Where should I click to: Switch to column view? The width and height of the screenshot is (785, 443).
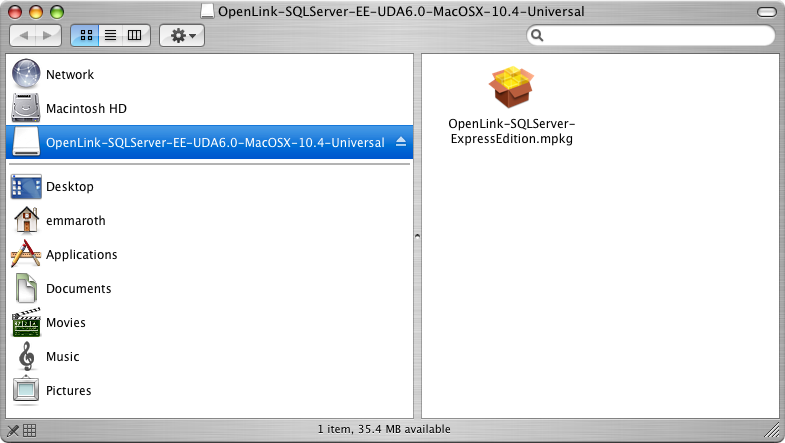point(135,35)
